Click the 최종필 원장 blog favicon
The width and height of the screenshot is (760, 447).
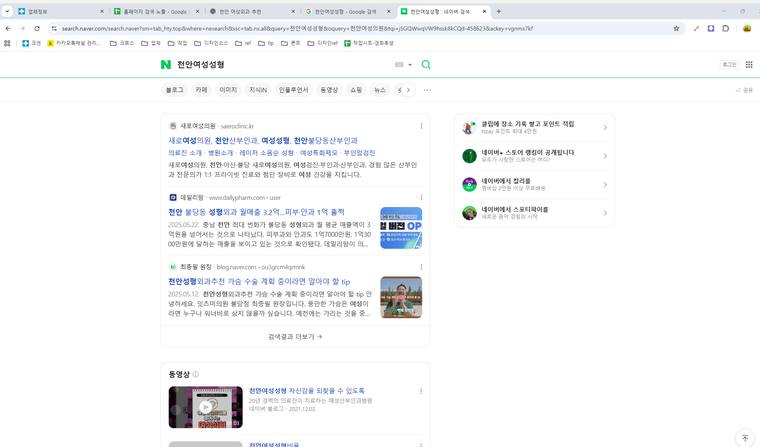click(173, 267)
